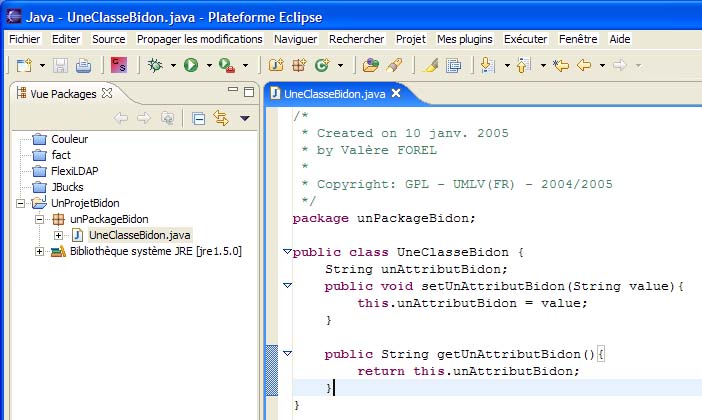
Task: Close the UneClasseBidon.java editor tab
Action: click(x=395, y=93)
